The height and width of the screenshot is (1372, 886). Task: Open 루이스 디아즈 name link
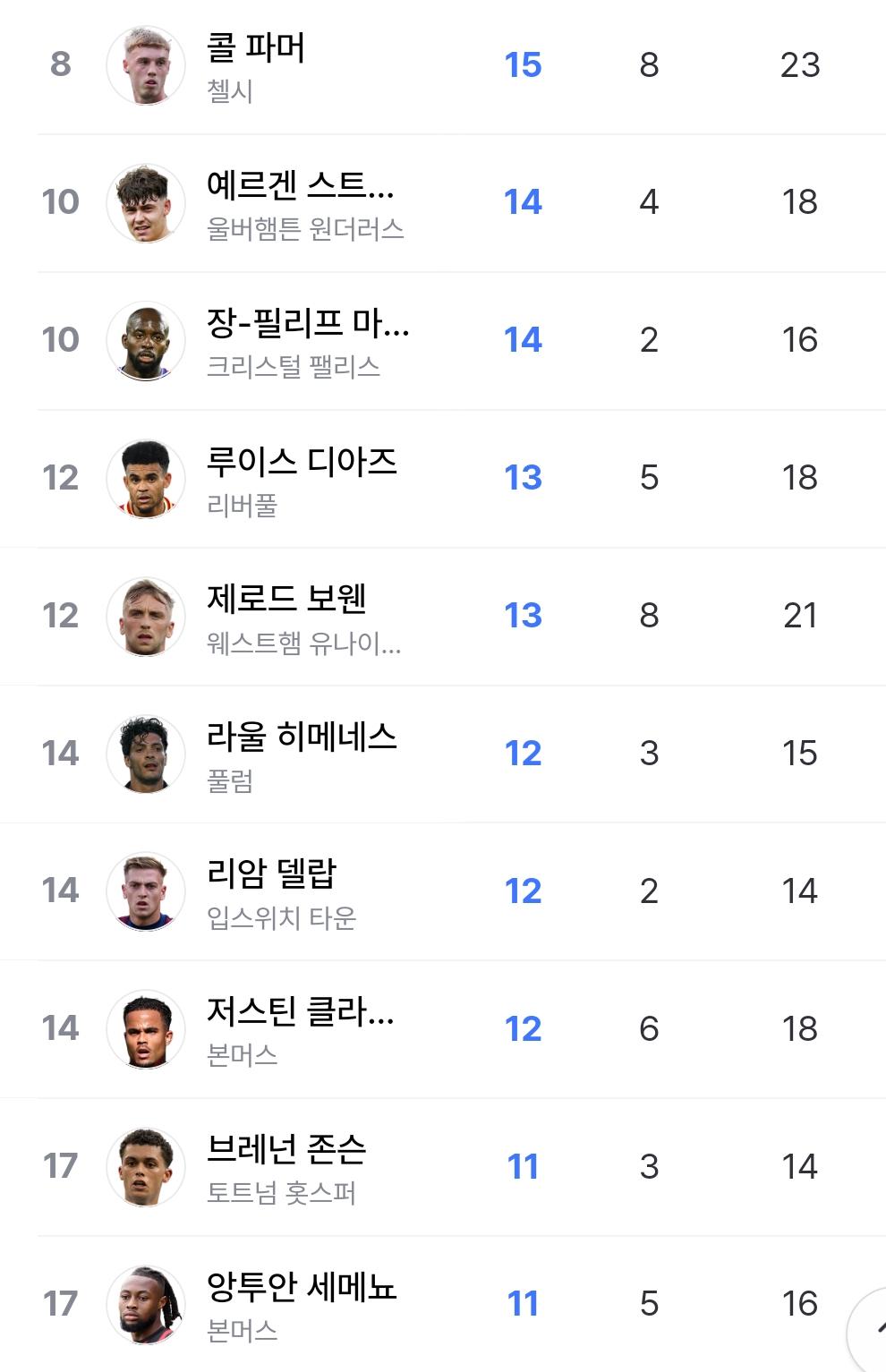(302, 461)
